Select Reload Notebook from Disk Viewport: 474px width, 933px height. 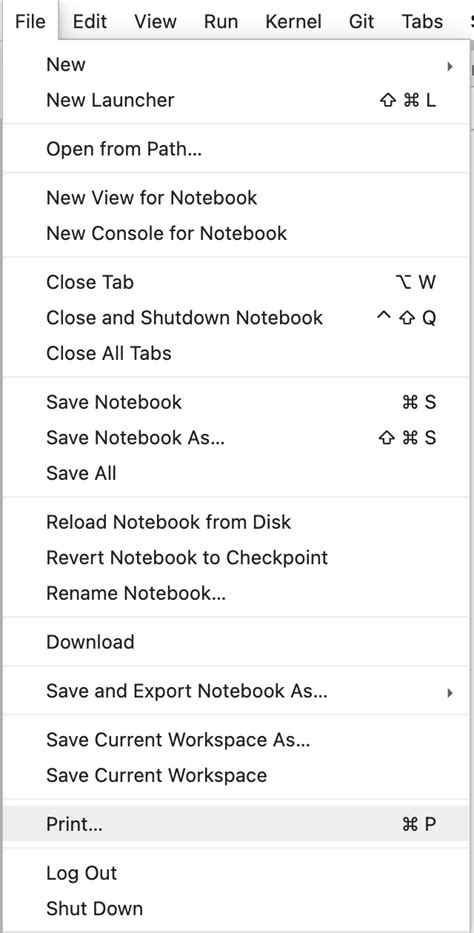click(236, 522)
